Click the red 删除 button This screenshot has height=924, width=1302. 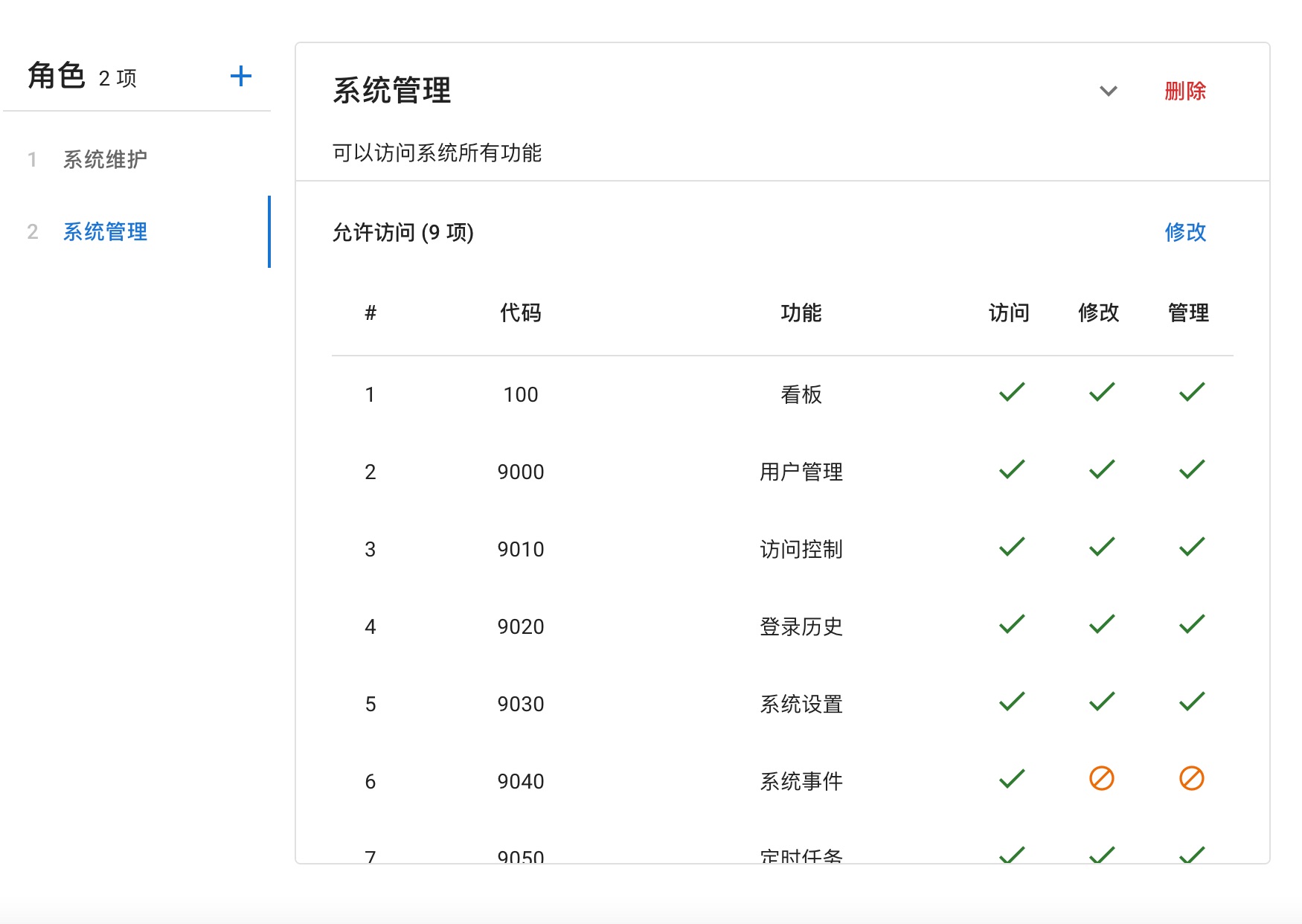coord(1185,91)
